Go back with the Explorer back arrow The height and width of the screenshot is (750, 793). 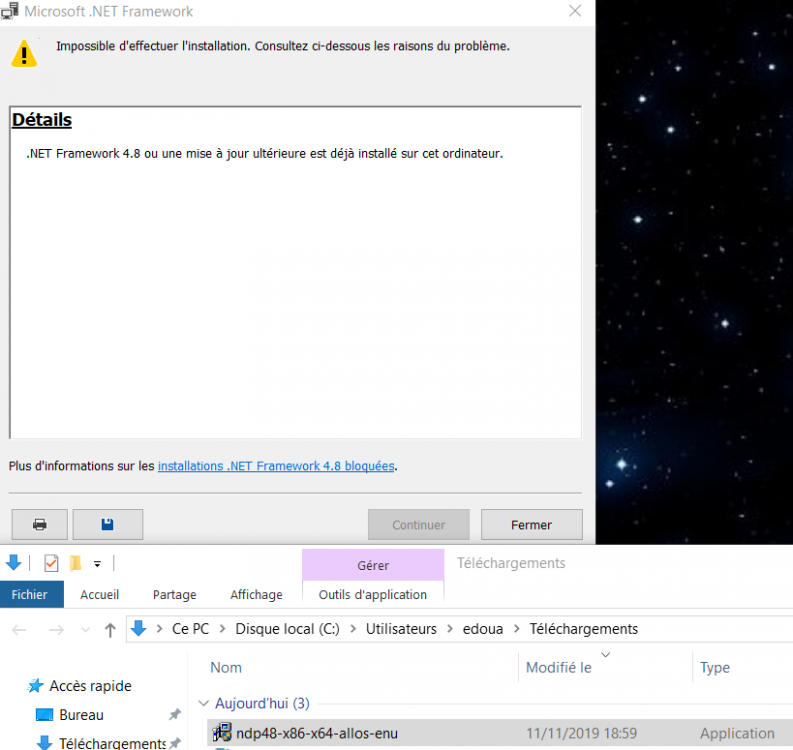(19, 630)
